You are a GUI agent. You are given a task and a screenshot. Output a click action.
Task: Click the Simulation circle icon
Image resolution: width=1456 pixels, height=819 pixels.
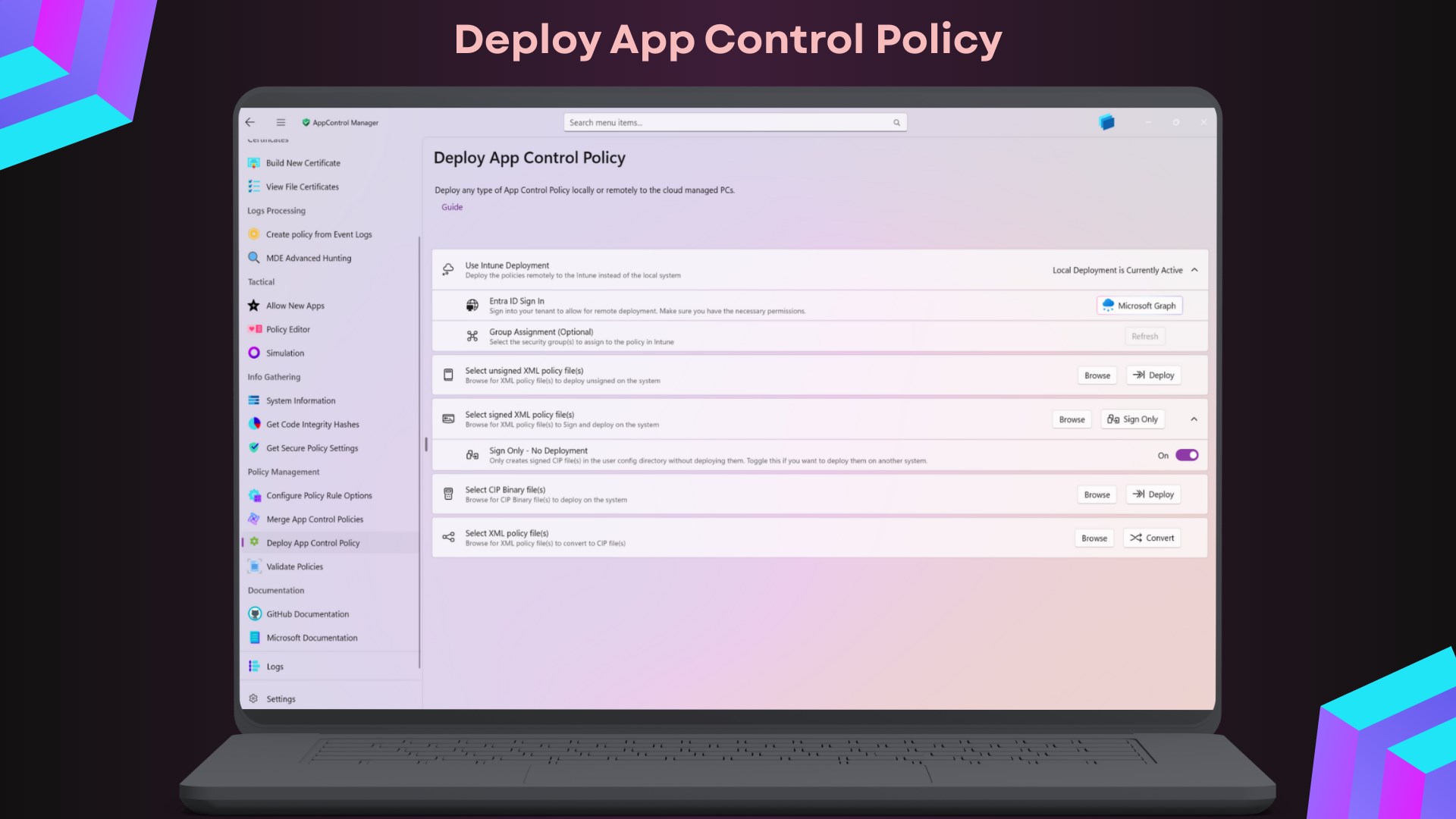point(254,353)
